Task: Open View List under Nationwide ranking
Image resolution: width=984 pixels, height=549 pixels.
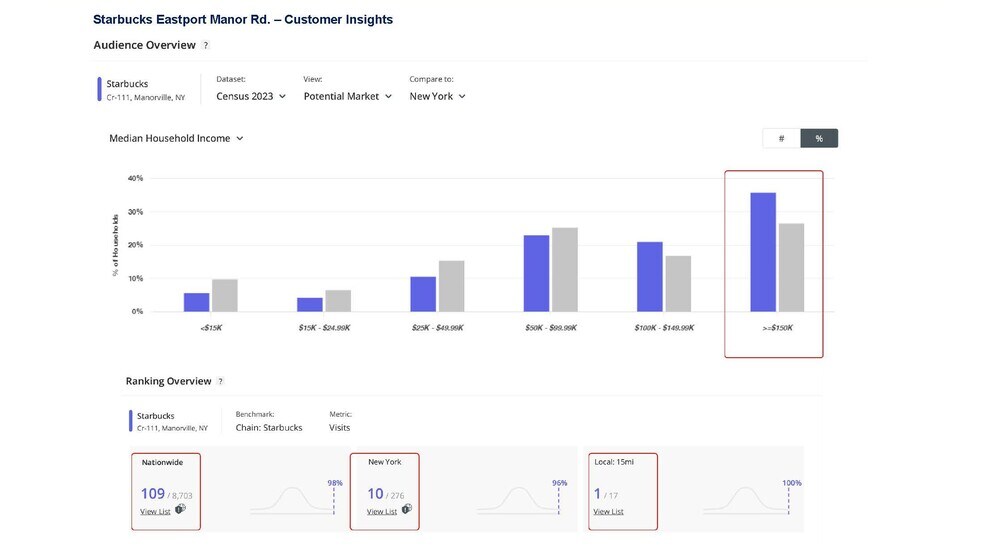Action: [155, 511]
